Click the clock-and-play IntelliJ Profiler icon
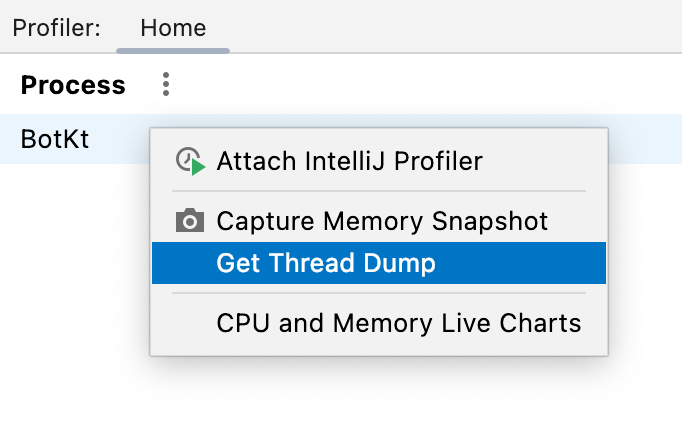The width and height of the screenshot is (682, 428). (x=190, y=161)
